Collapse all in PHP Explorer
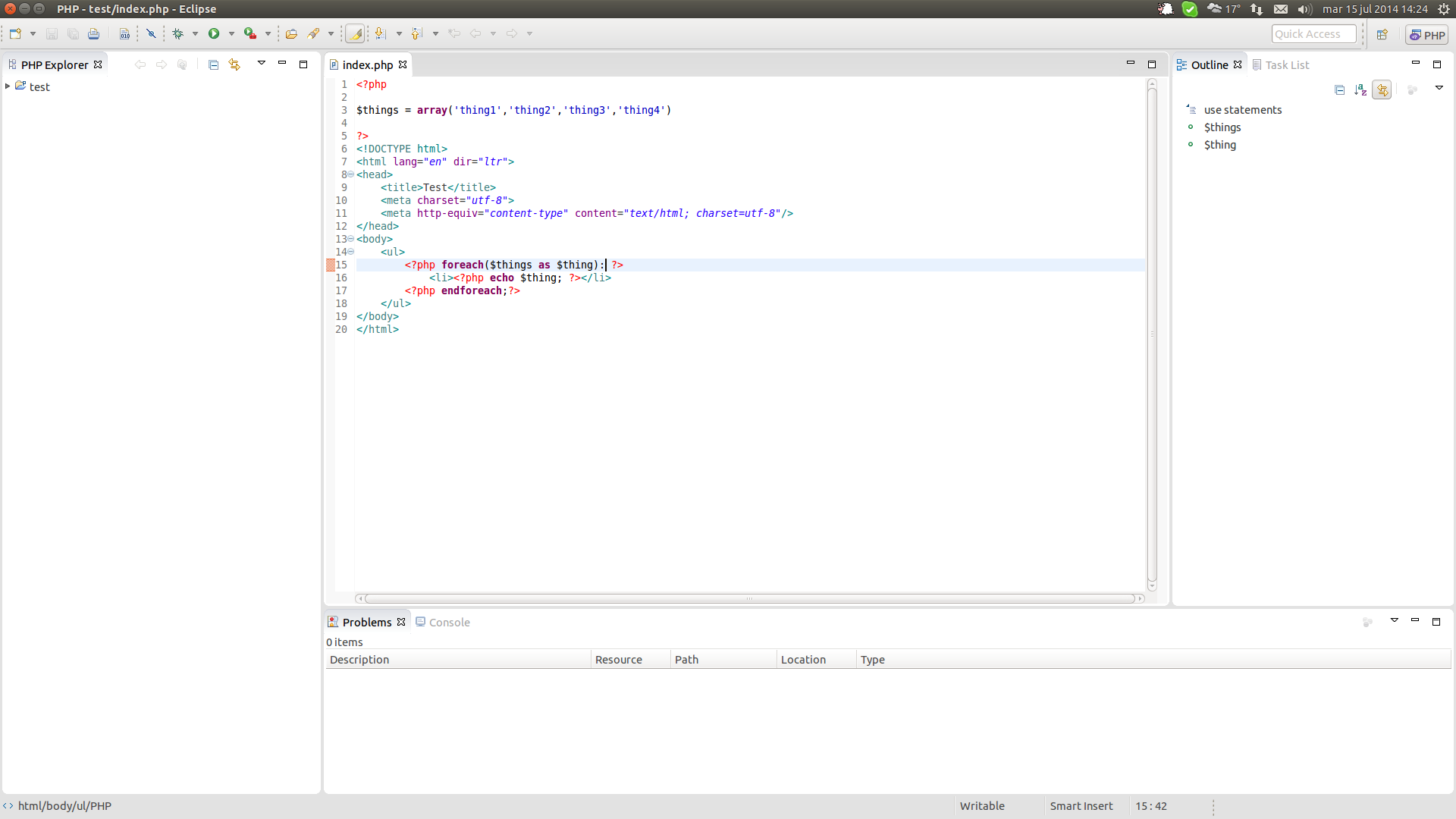This screenshot has width=1456, height=819. (x=213, y=65)
